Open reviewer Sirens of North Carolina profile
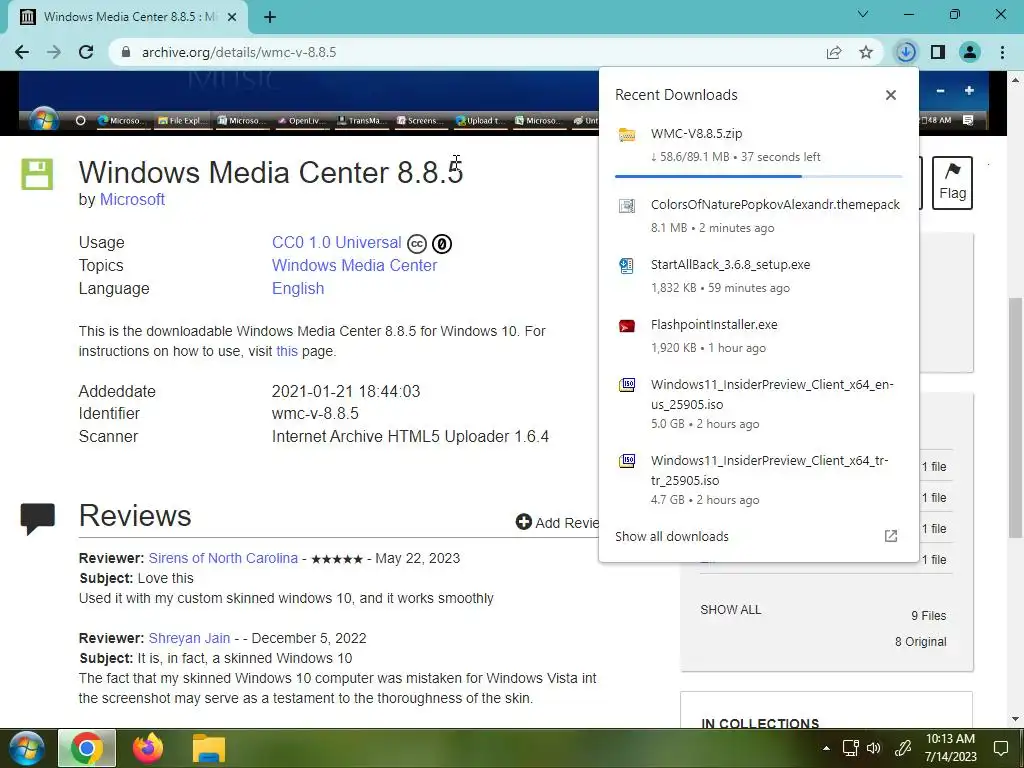 223,558
